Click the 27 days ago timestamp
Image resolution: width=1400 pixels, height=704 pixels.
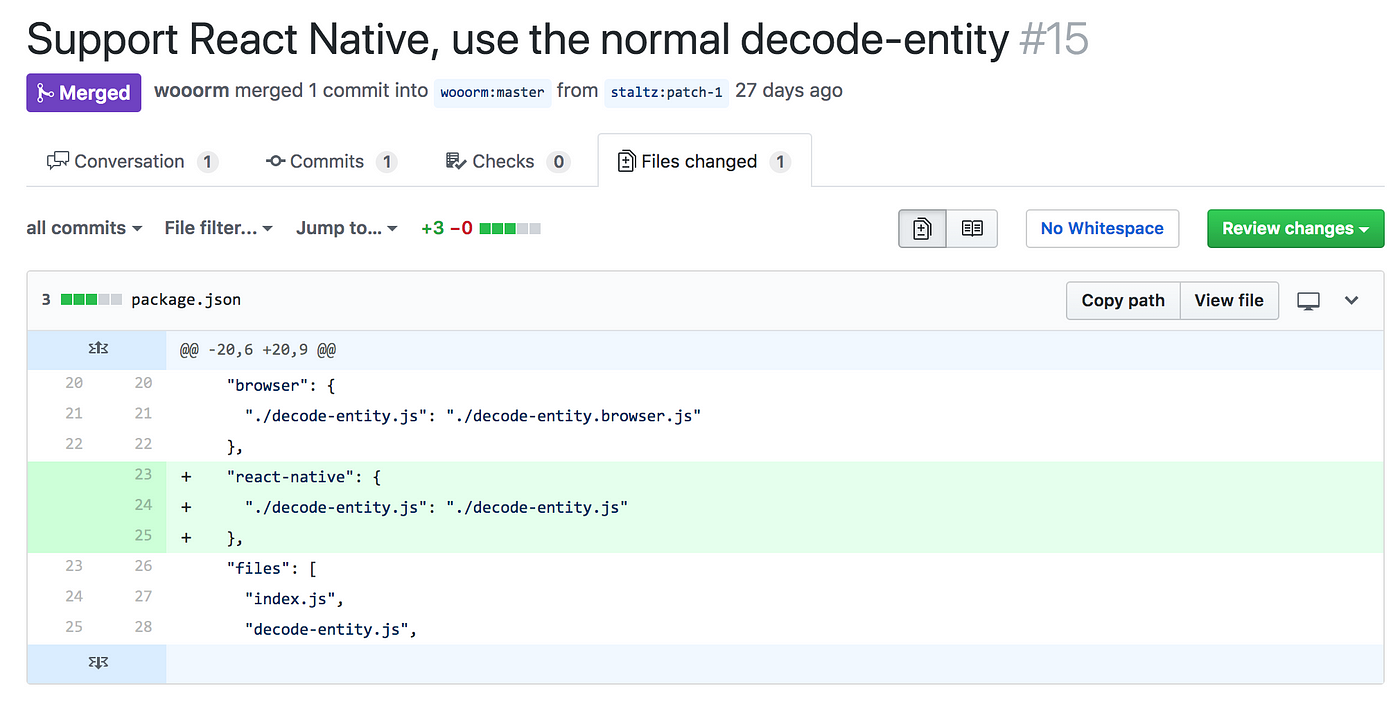pos(789,91)
